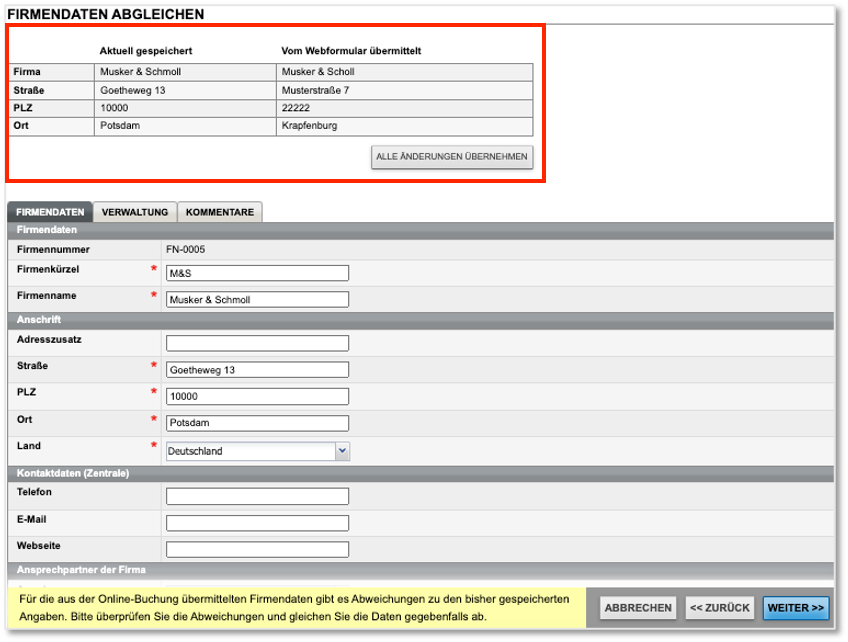
Task: Click the Firmenkürzel input field
Action: 257,273
